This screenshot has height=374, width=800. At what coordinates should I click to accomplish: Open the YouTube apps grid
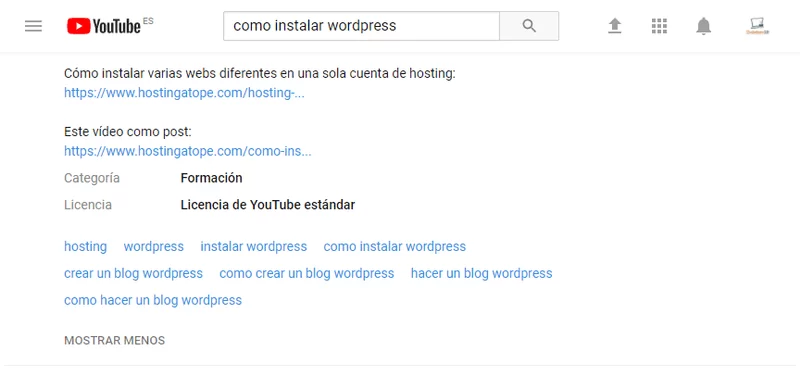[x=659, y=26]
